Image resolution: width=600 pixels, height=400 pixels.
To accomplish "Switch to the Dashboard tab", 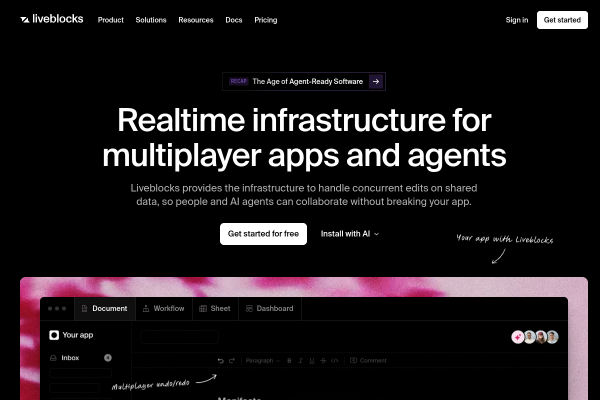I will pyautogui.click(x=270, y=309).
